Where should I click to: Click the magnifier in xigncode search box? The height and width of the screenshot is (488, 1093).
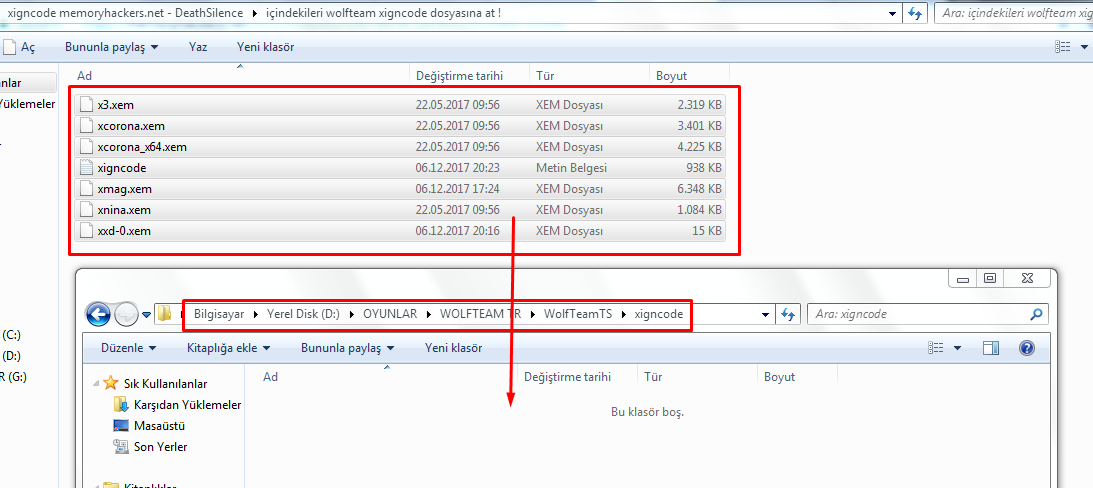(1037, 314)
